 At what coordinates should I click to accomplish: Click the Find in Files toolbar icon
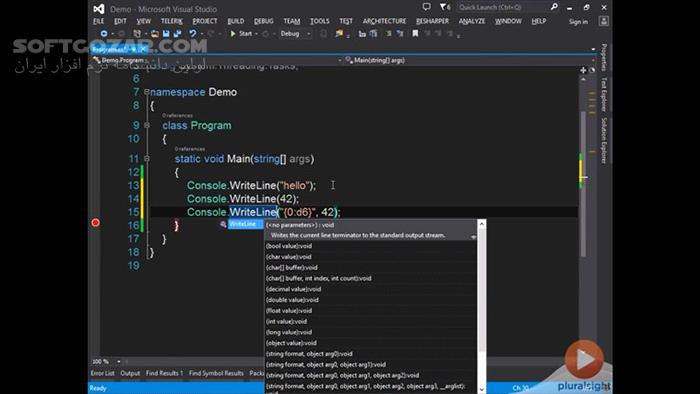(339, 33)
